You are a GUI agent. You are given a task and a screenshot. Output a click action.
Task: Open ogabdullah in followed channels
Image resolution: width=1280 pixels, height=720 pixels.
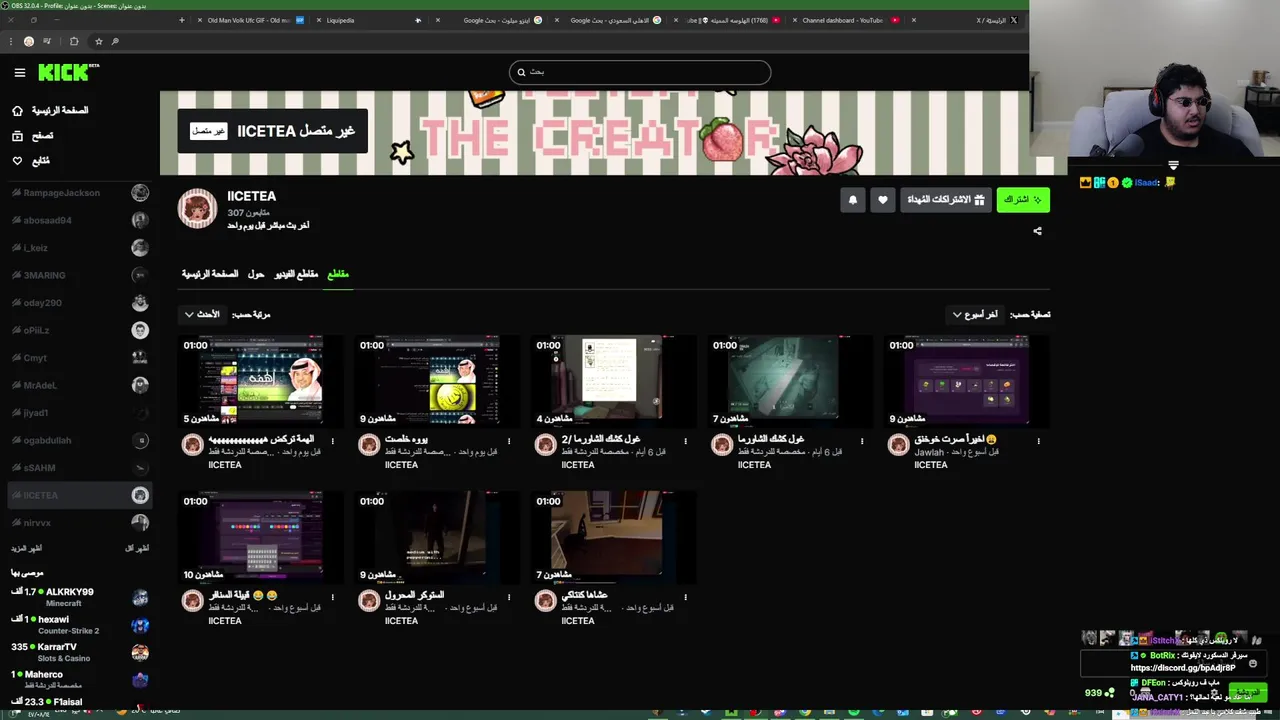80,440
